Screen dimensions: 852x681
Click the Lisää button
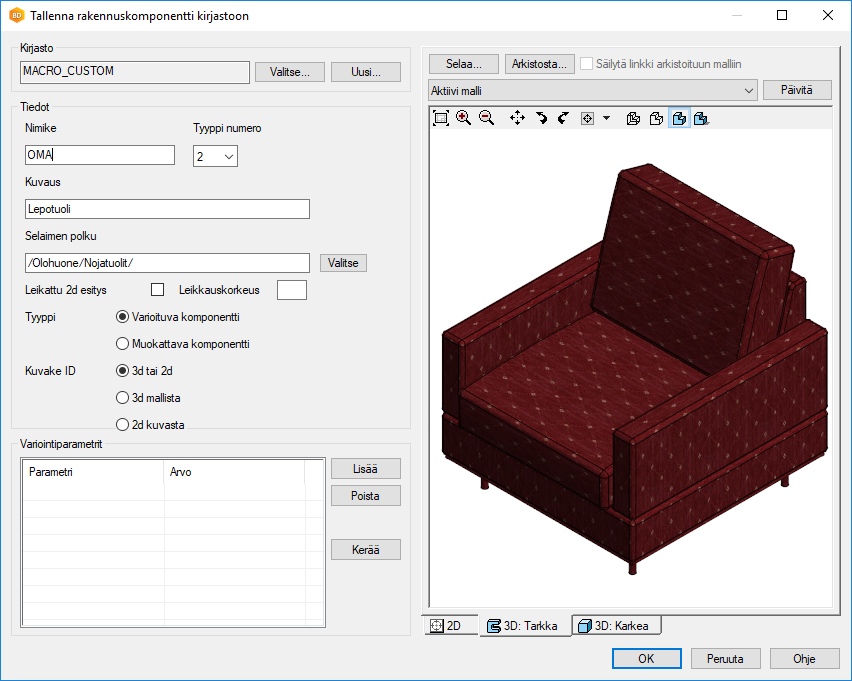point(365,469)
